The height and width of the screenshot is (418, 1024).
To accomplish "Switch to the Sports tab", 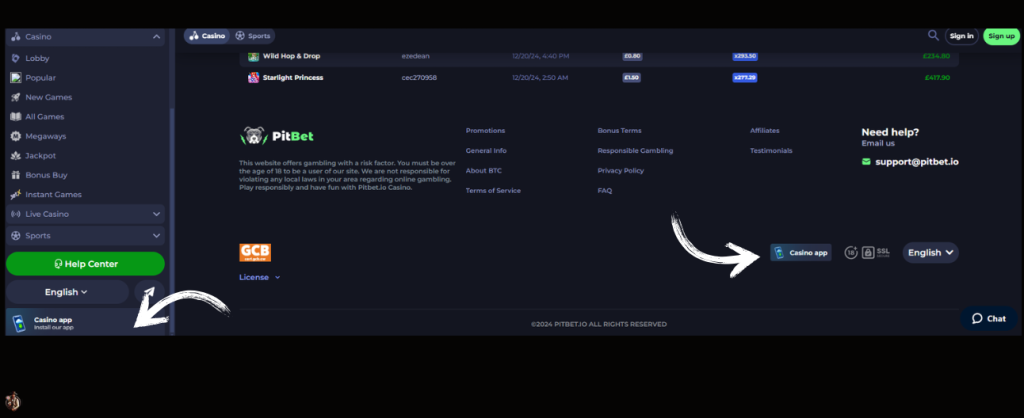I will coord(253,36).
